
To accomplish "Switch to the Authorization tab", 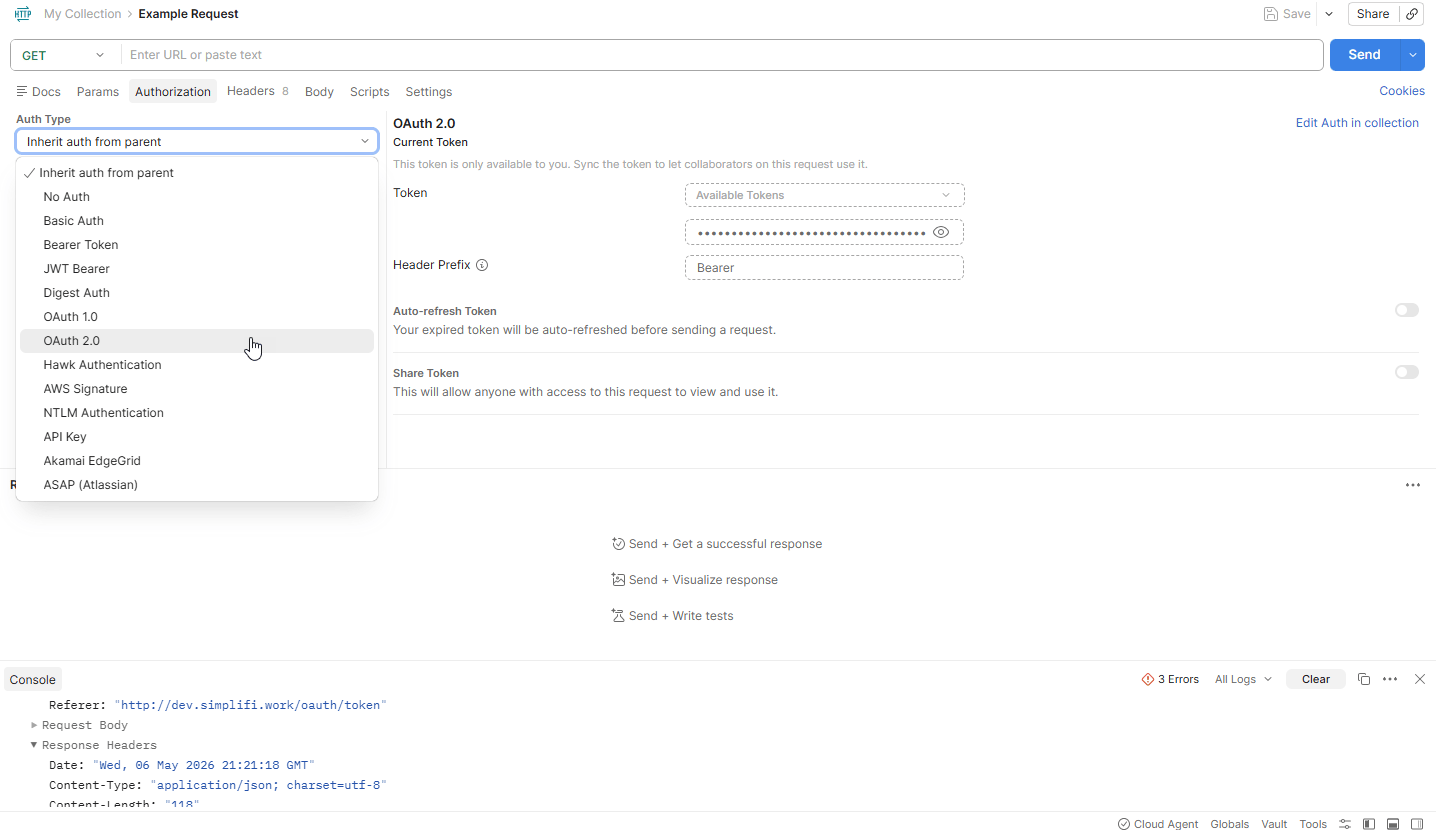I will tap(173, 91).
